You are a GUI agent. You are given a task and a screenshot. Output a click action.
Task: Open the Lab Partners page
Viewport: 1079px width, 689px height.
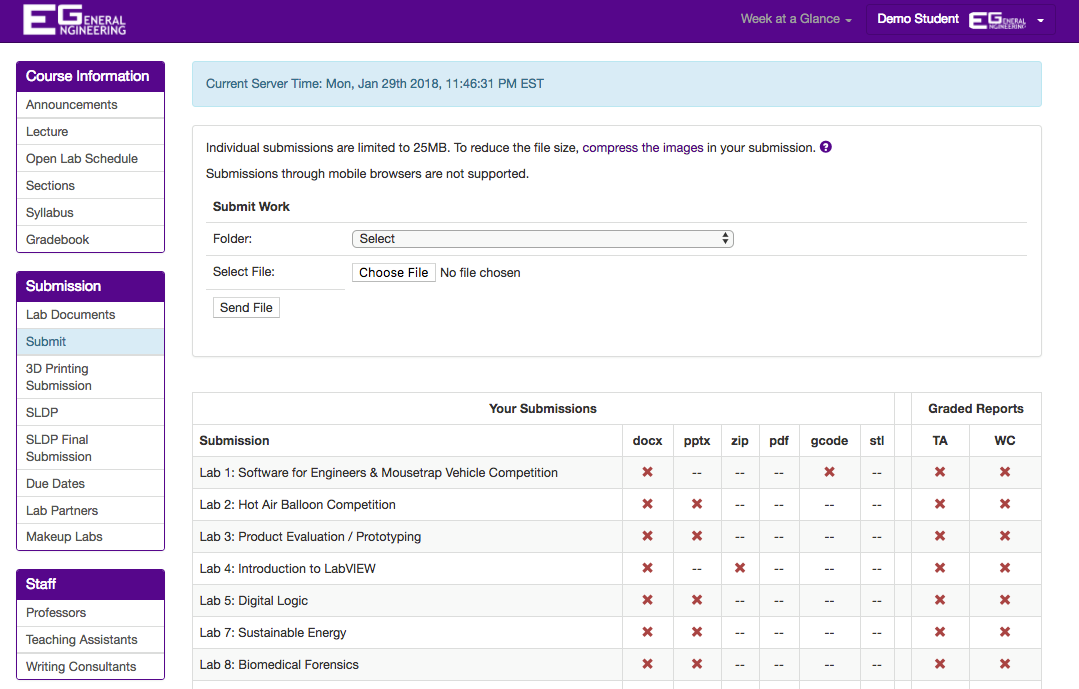tap(90, 510)
